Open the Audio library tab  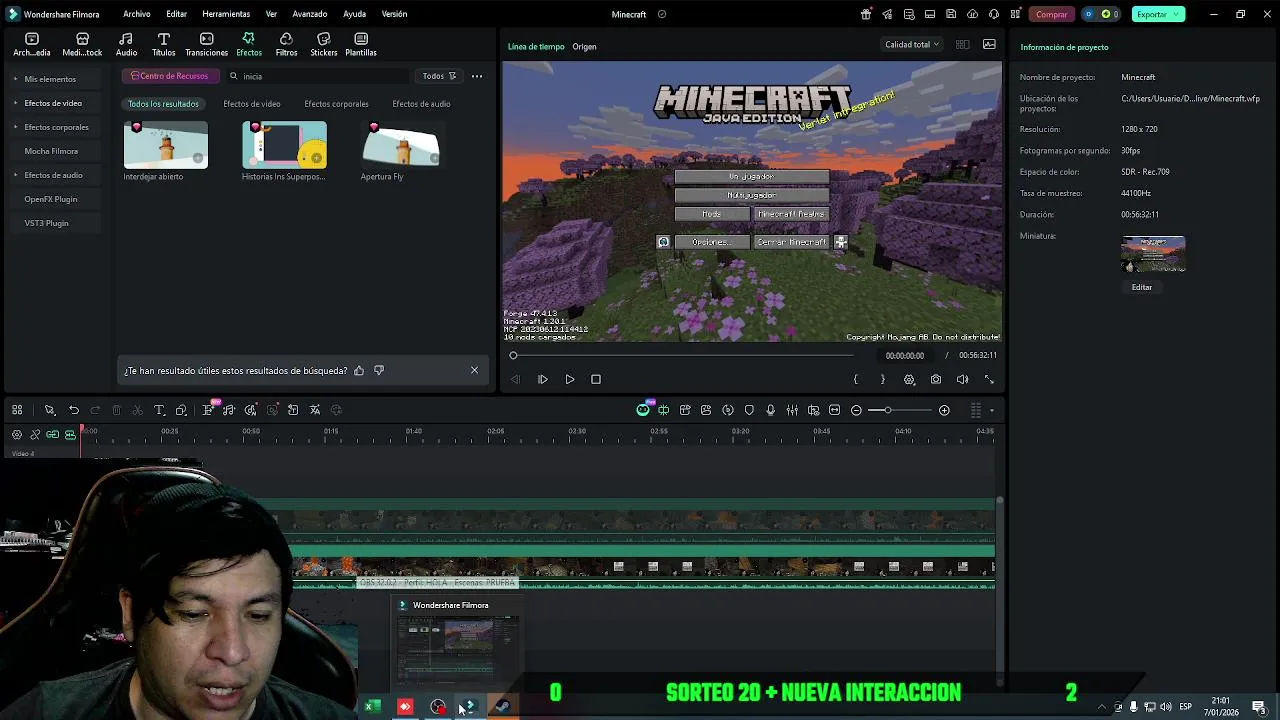(126, 45)
